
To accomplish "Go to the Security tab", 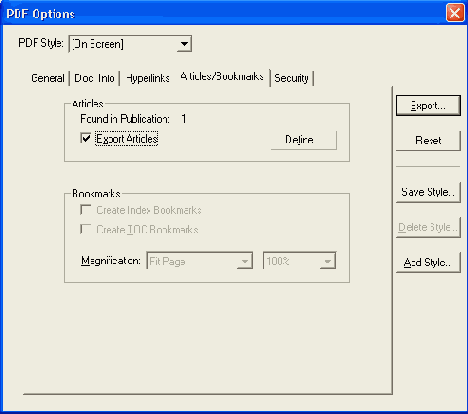I will tap(291, 78).
